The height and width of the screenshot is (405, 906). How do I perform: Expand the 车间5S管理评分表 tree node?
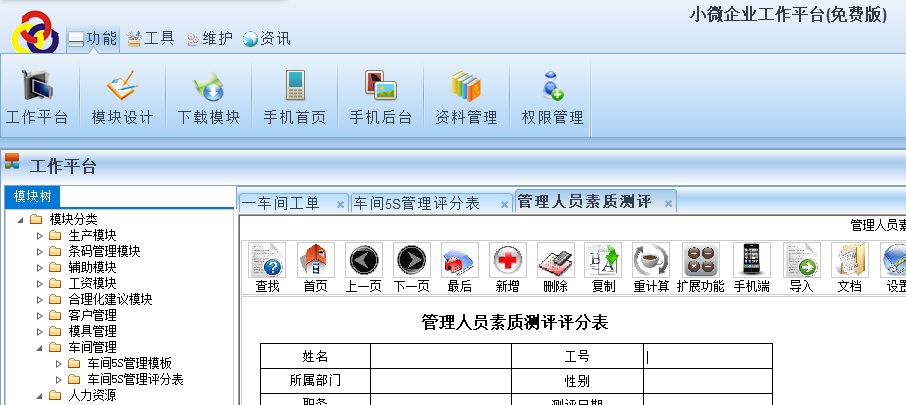point(58,380)
